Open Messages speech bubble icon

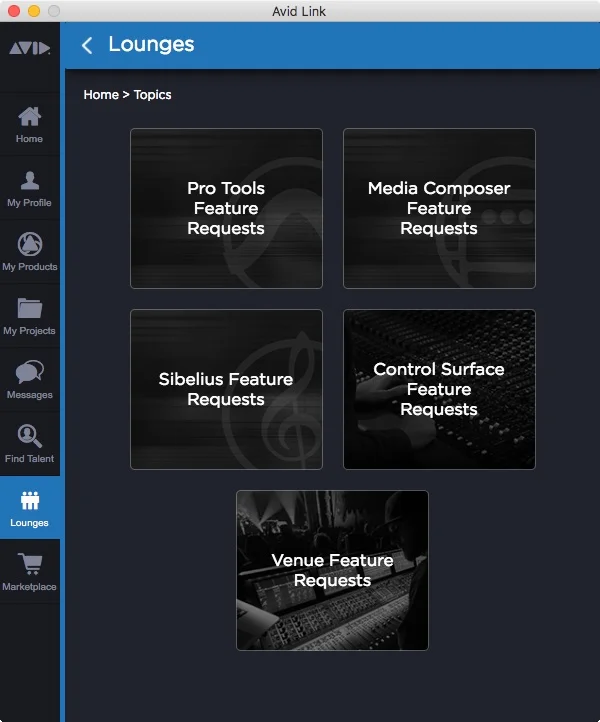29,372
